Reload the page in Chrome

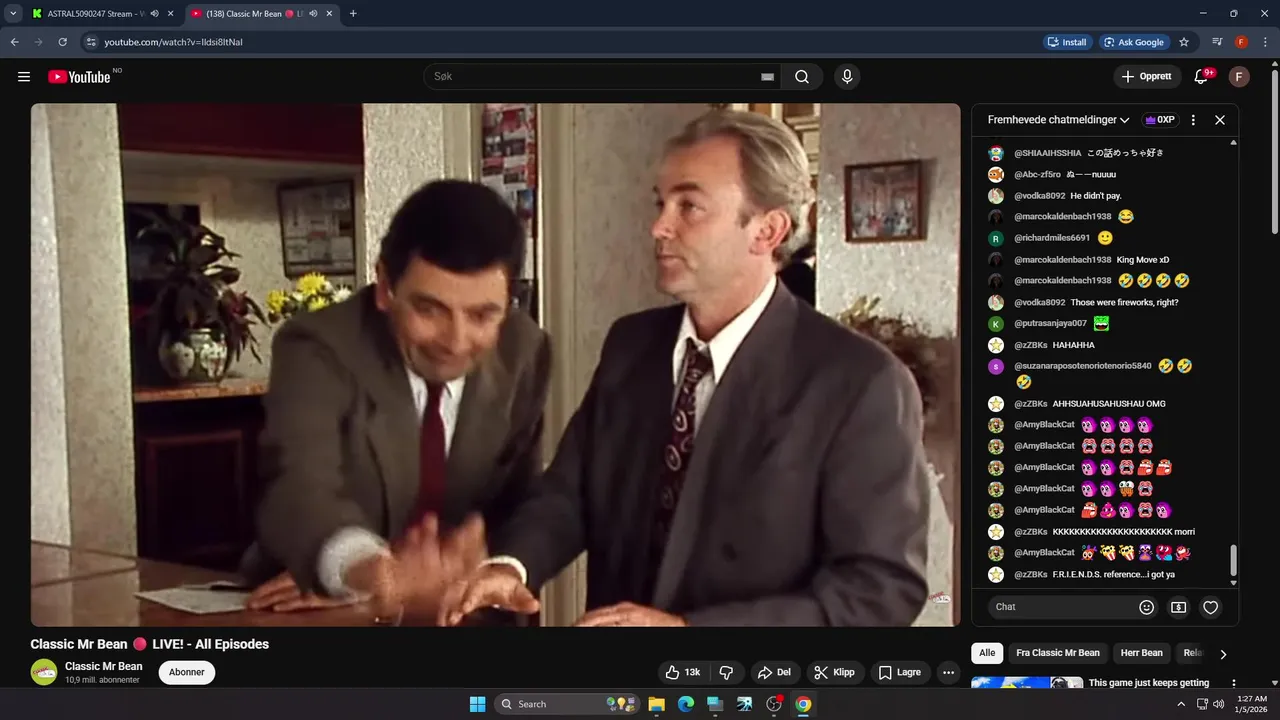(62, 42)
